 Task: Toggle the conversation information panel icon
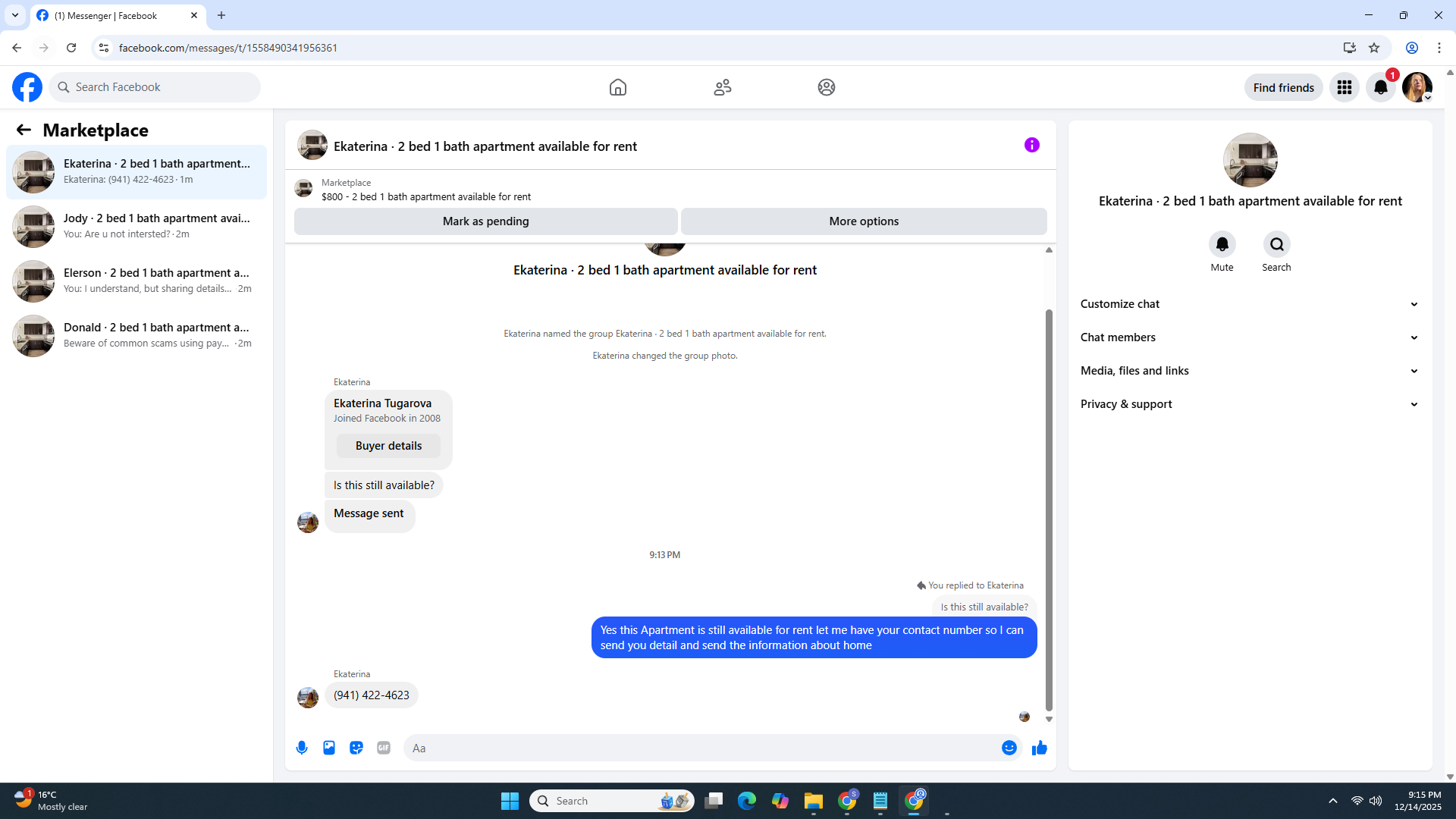pos(1031,145)
